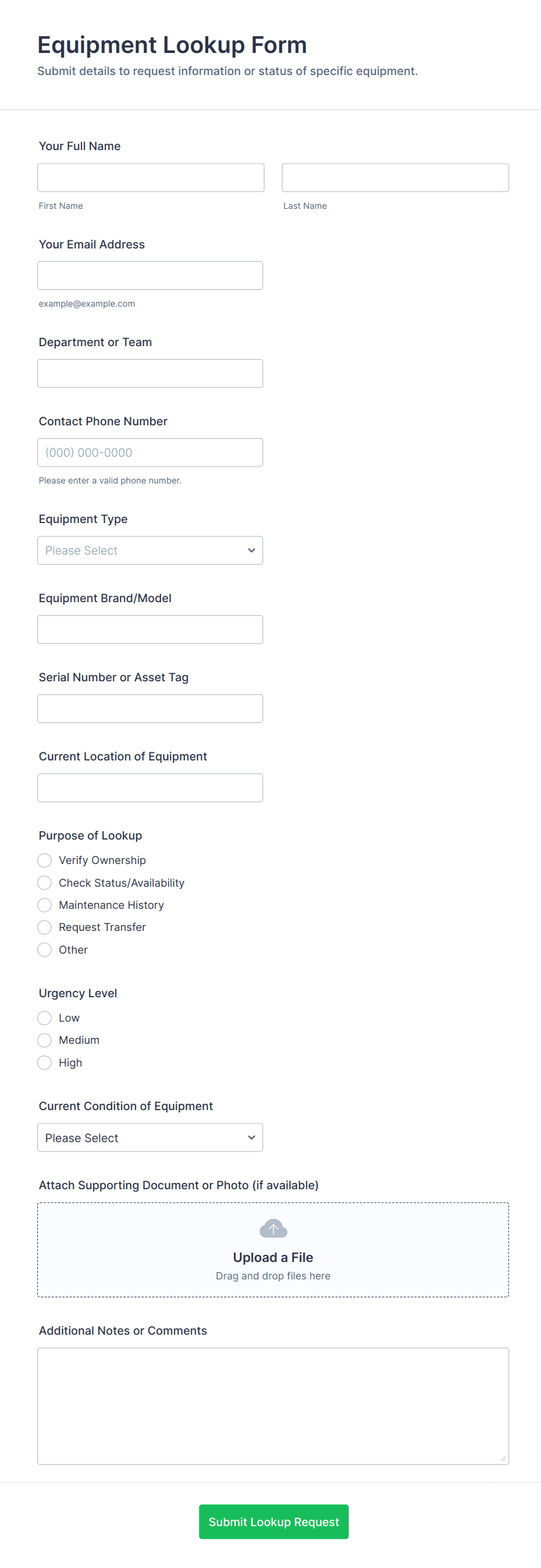
Task: Mark urgency as High
Action: click(x=44, y=1062)
